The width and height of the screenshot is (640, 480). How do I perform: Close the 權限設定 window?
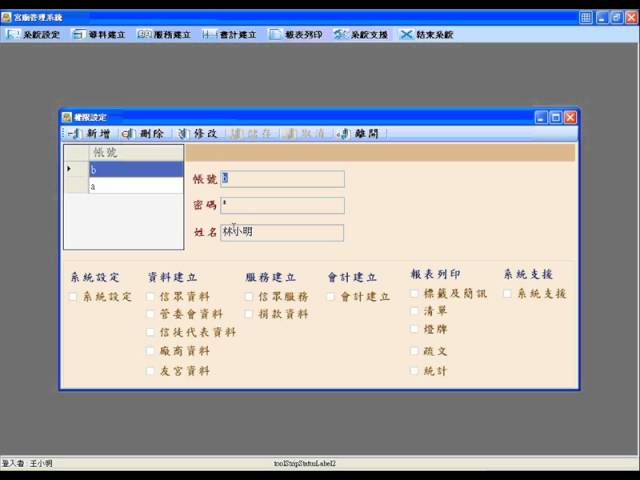click(571, 118)
